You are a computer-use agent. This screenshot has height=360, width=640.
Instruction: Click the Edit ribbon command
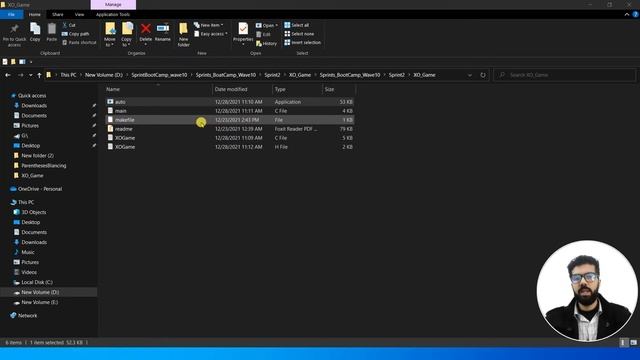(x=263, y=34)
